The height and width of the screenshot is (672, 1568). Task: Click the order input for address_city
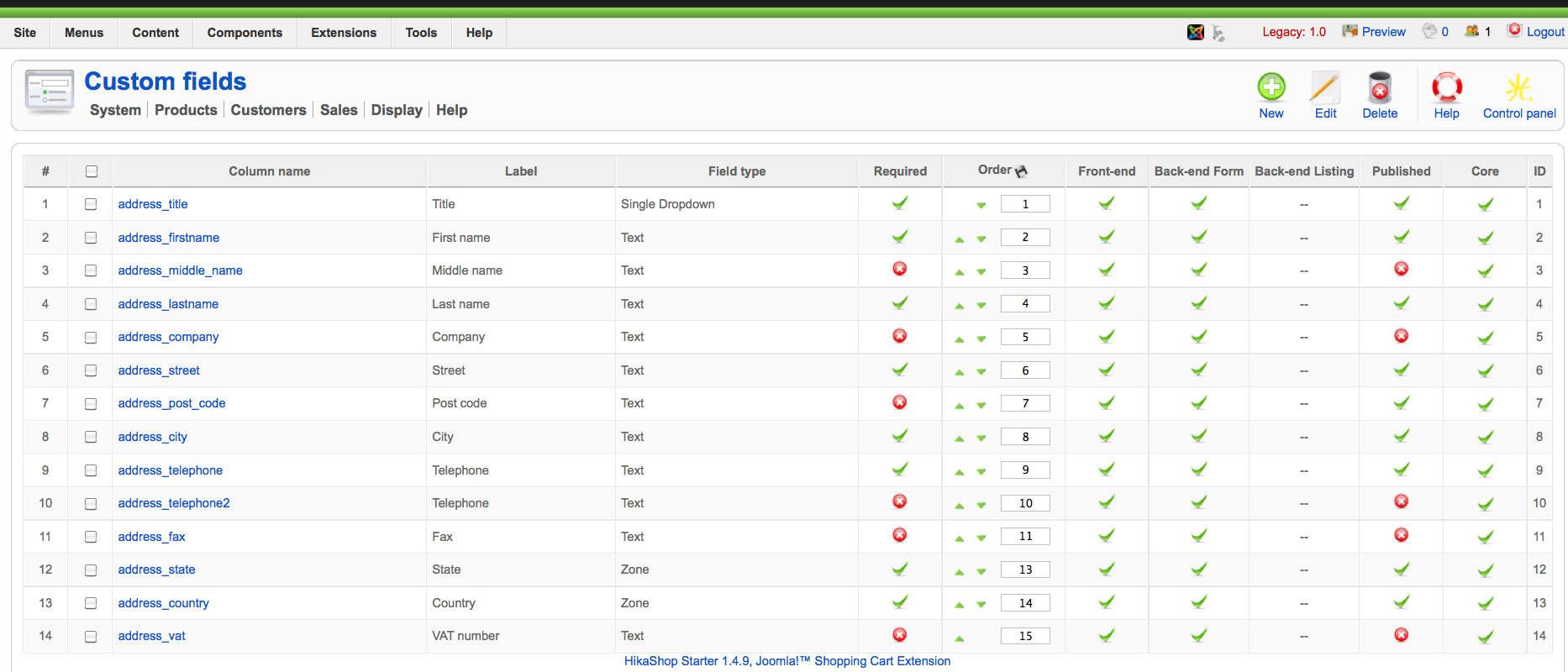click(1025, 437)
